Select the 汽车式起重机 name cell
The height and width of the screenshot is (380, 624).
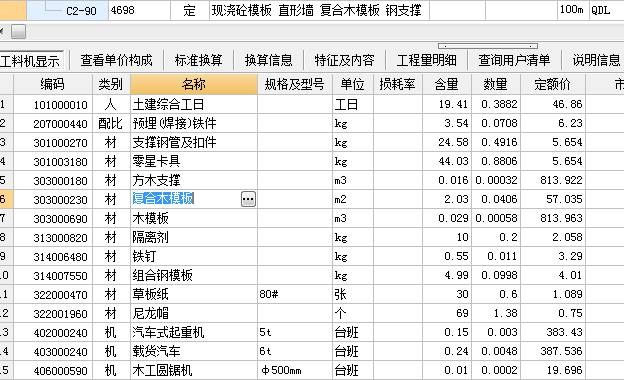(x=194, y=332)
